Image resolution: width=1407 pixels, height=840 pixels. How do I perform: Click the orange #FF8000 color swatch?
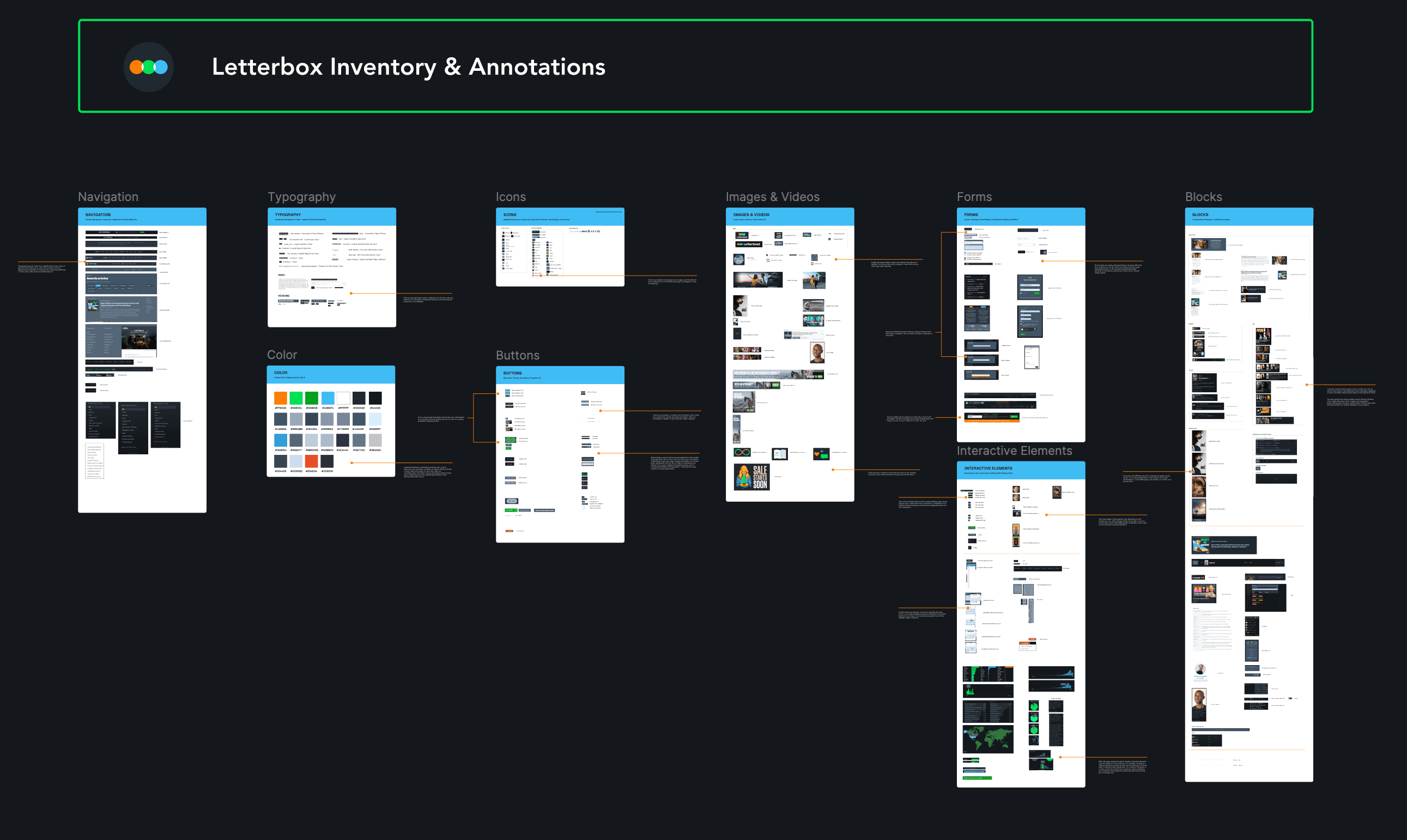tap(280, 398)
